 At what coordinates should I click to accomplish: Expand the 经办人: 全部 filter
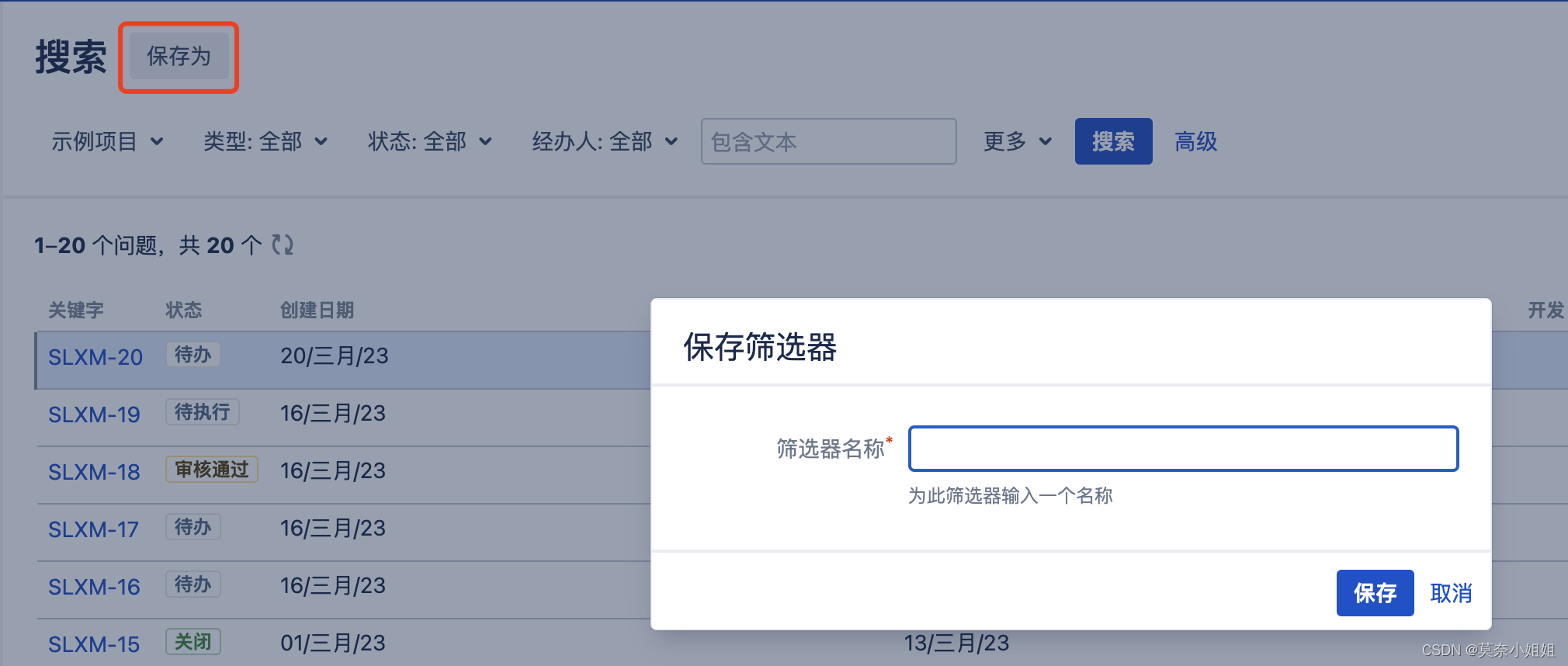605,141
